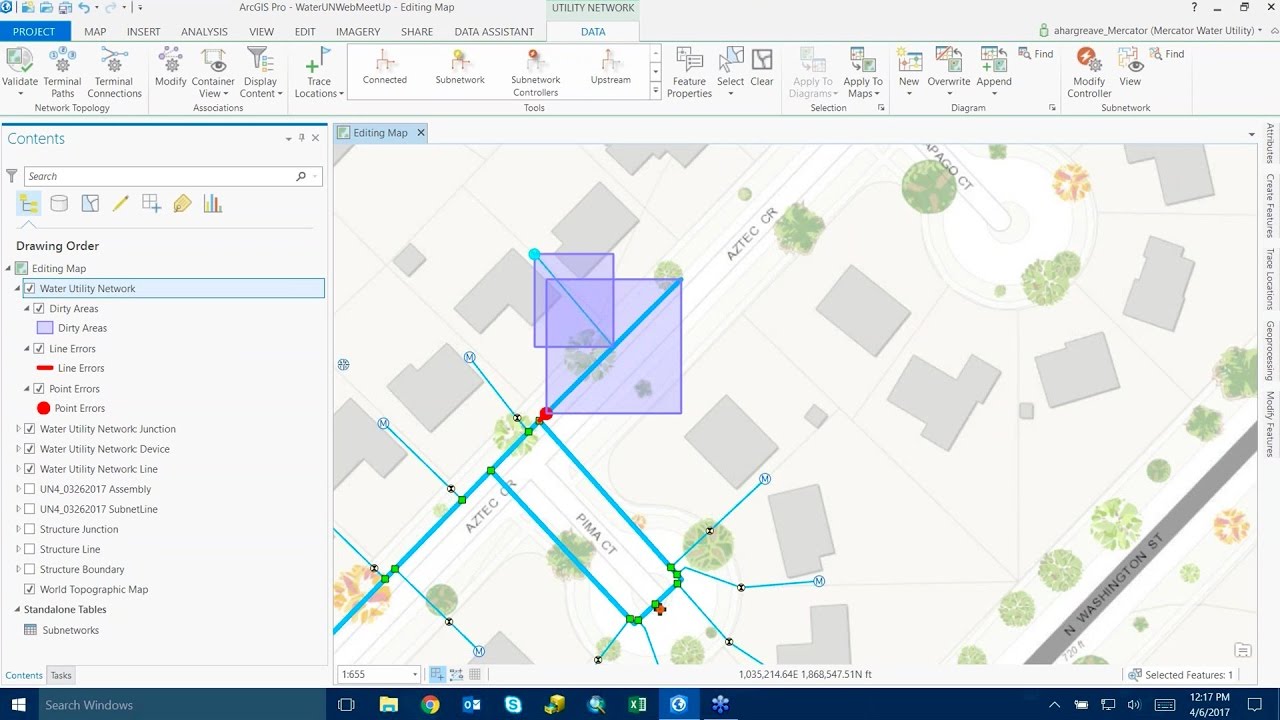Open the Contents search dropdown
Image resolution: width=1280 pixels, height=720 pixels.
coord(316,176)
